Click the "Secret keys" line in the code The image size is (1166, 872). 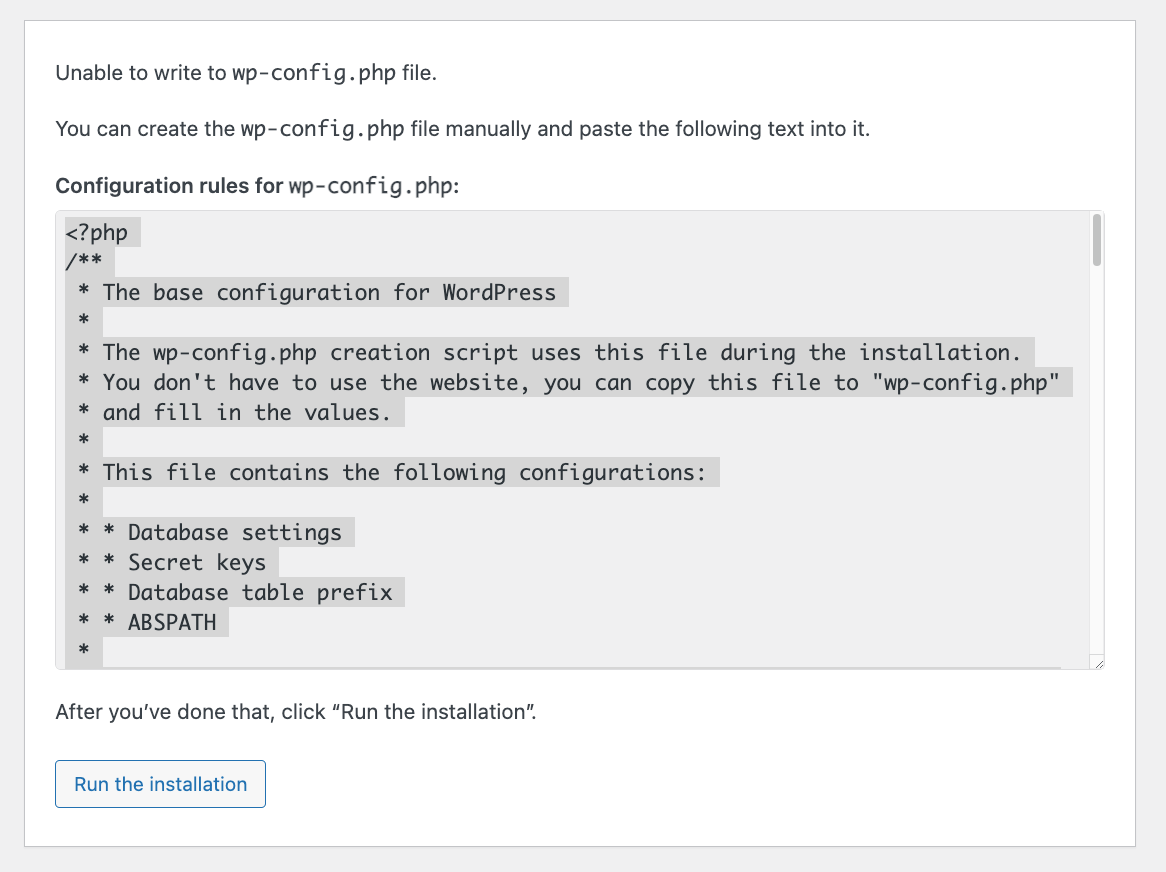(196, 562)
